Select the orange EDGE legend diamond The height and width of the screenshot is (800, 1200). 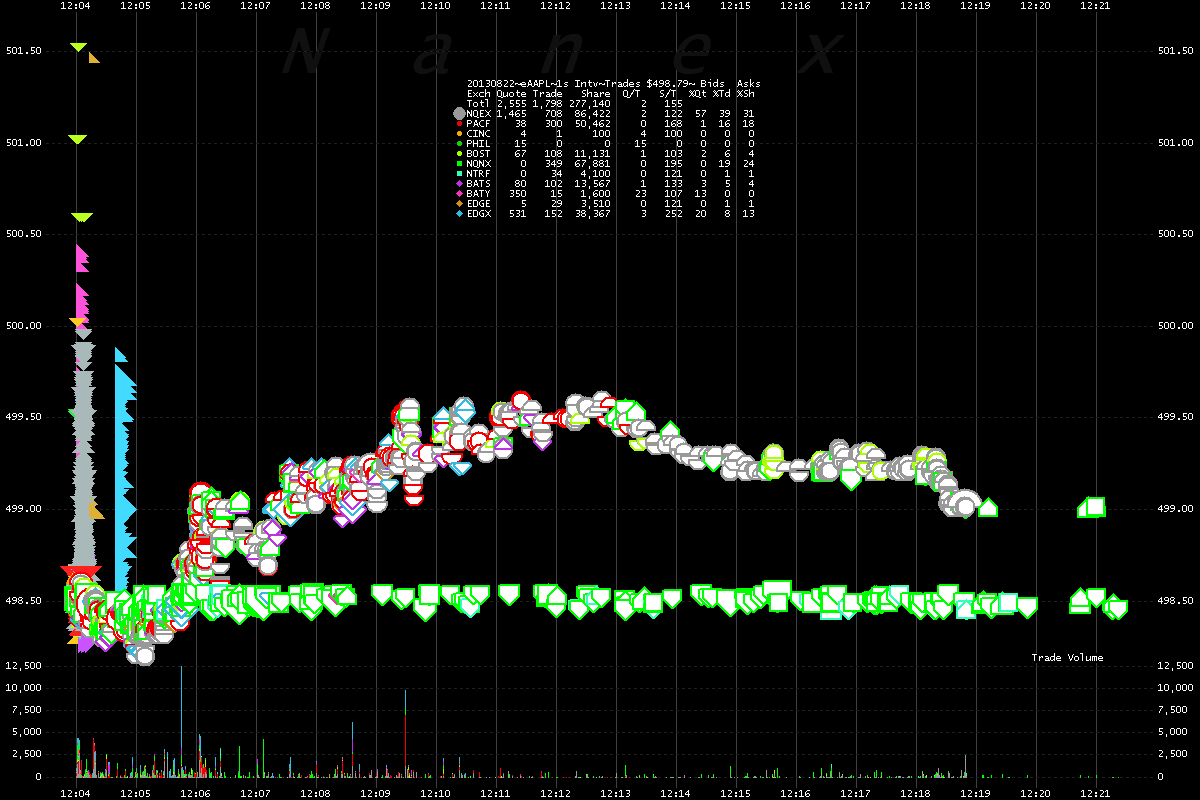click(459, 203)
